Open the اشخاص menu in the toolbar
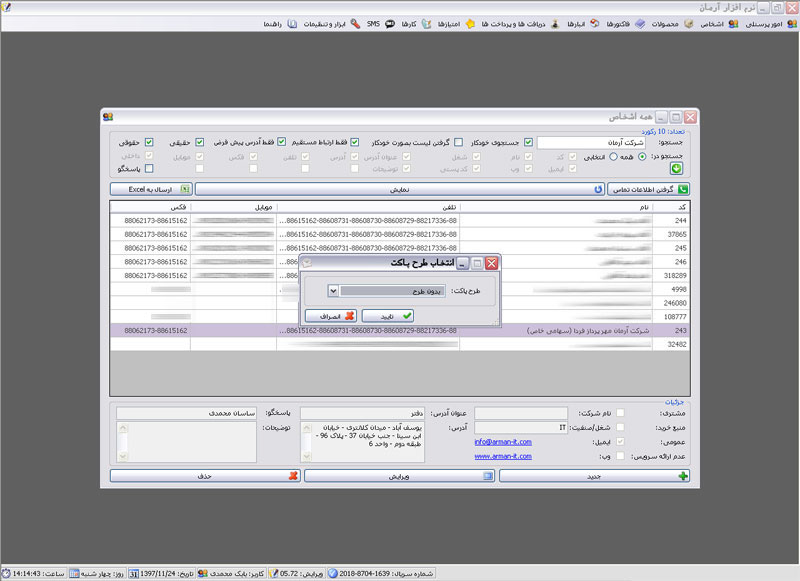The width and height of the screenshot is (800, 581). (719, 24)
